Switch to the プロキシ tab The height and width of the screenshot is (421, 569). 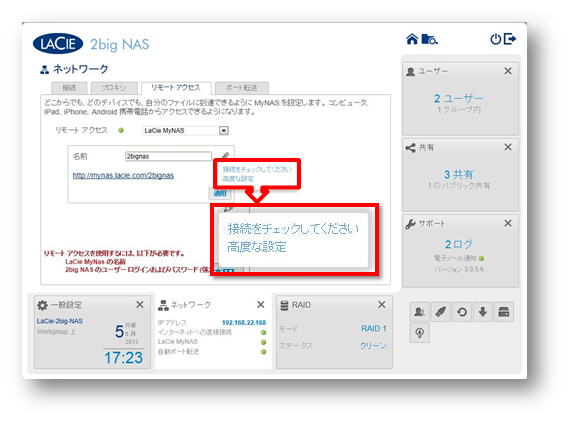tap(114, 88)
